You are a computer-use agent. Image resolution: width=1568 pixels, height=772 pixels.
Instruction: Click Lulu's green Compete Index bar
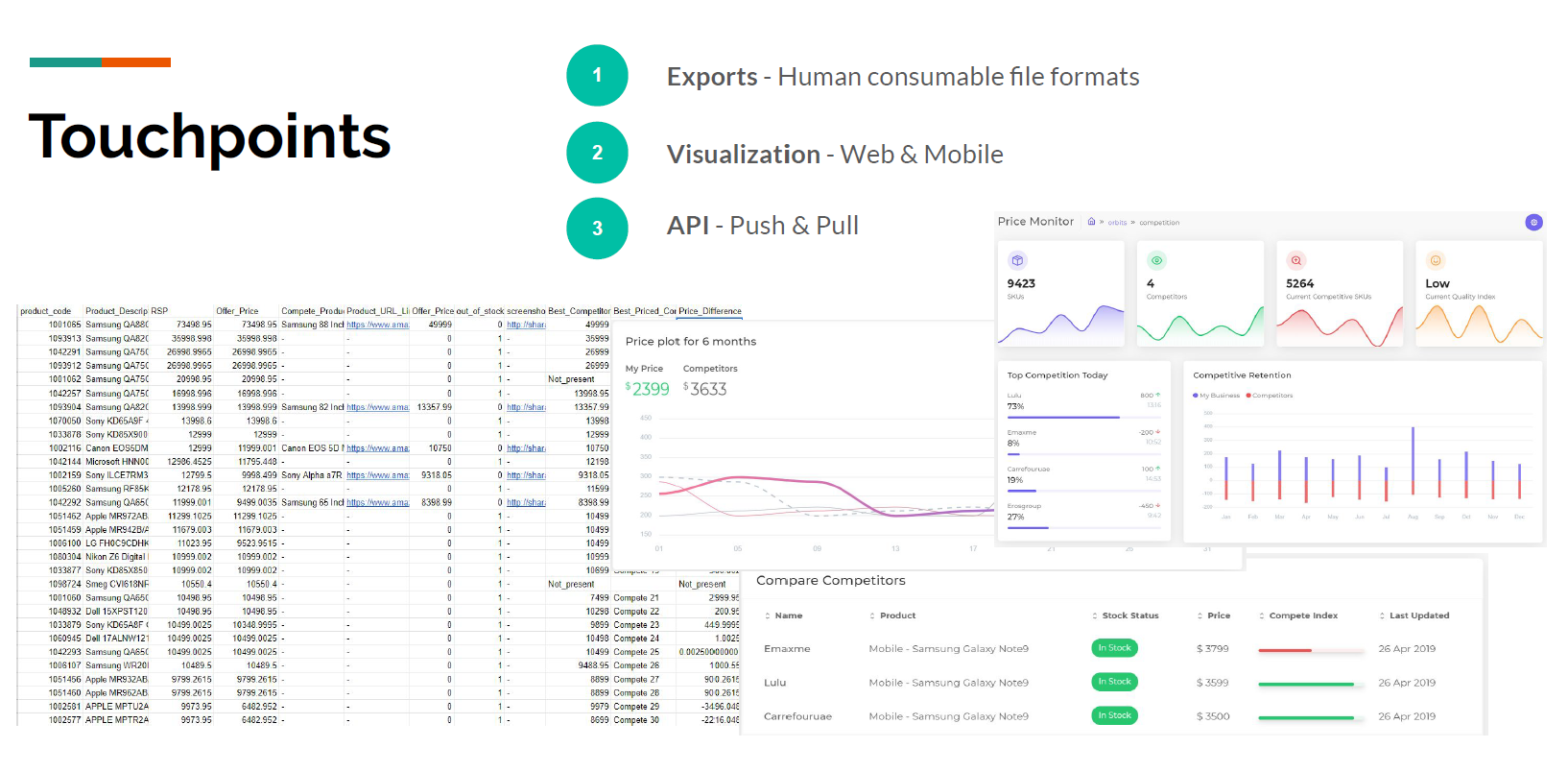click(x=1306, y=684)
